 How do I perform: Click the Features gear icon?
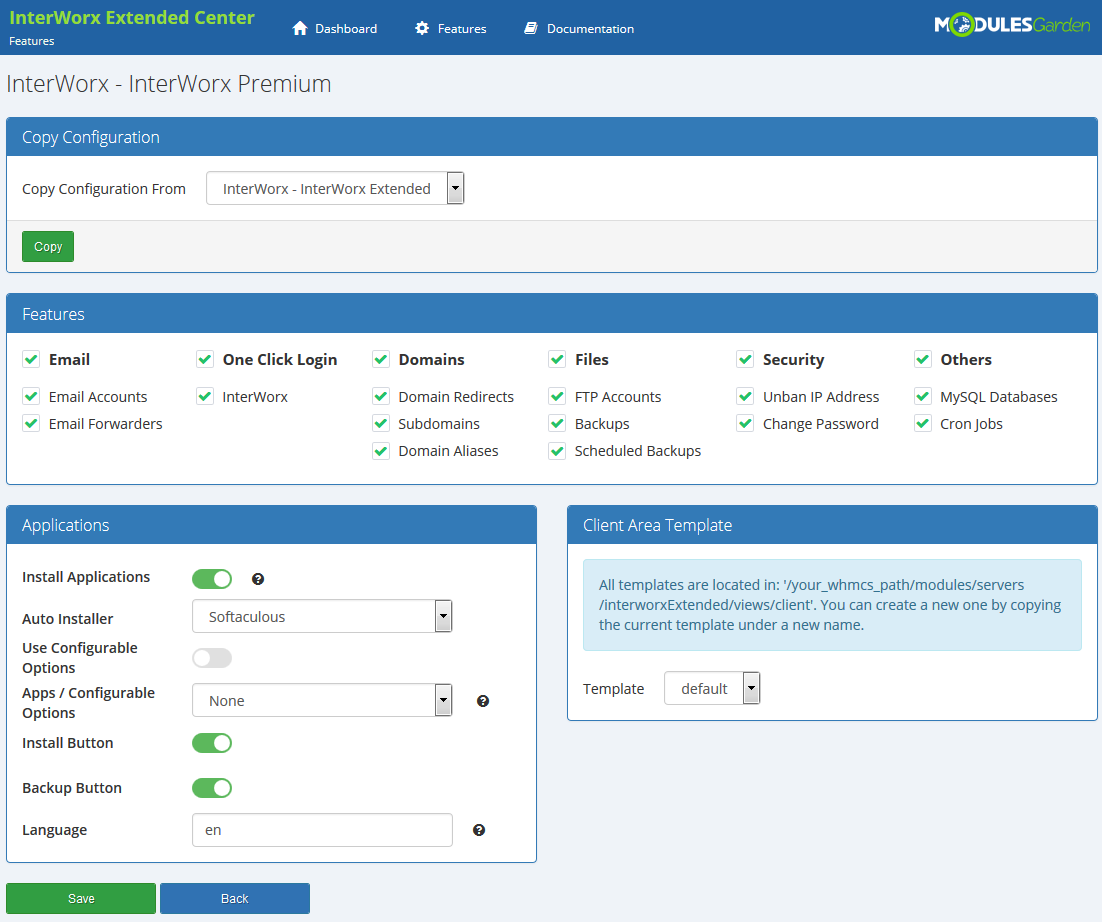(x=422, y=28)
